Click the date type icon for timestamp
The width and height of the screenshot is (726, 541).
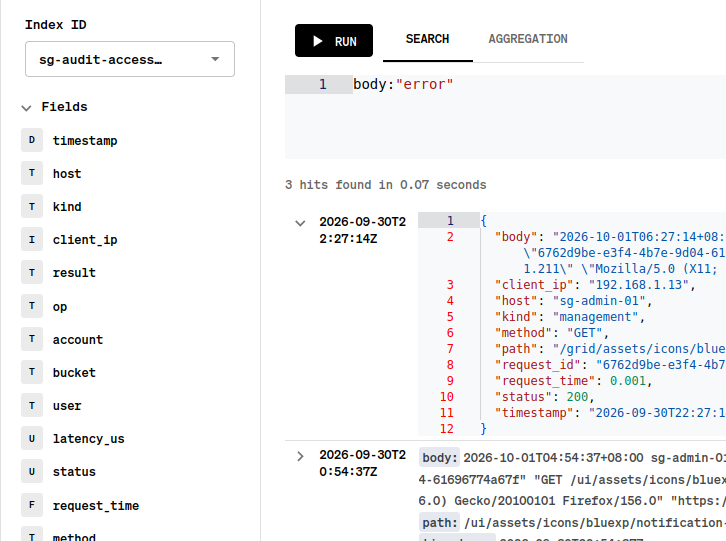[32, 140]
